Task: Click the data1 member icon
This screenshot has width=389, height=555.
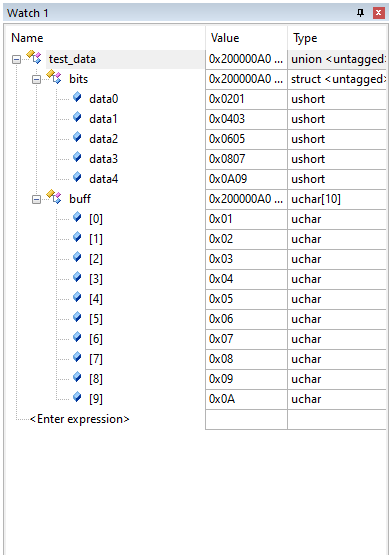Action: tap(77, 117)
